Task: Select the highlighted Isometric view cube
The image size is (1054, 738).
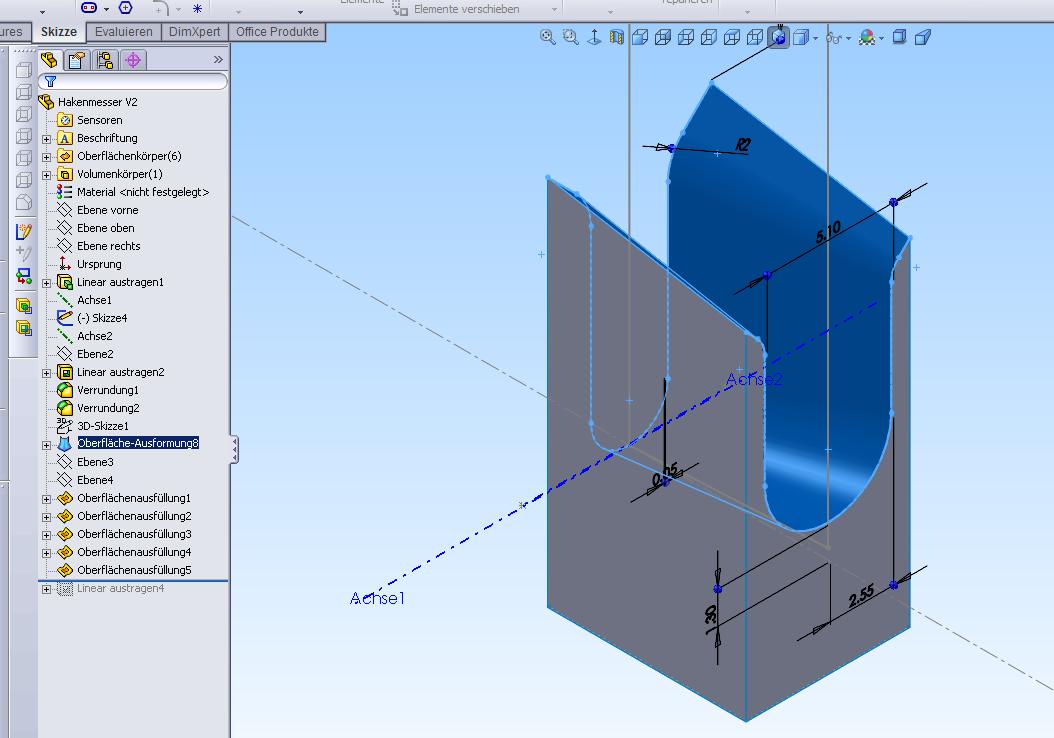Action: 778,37
